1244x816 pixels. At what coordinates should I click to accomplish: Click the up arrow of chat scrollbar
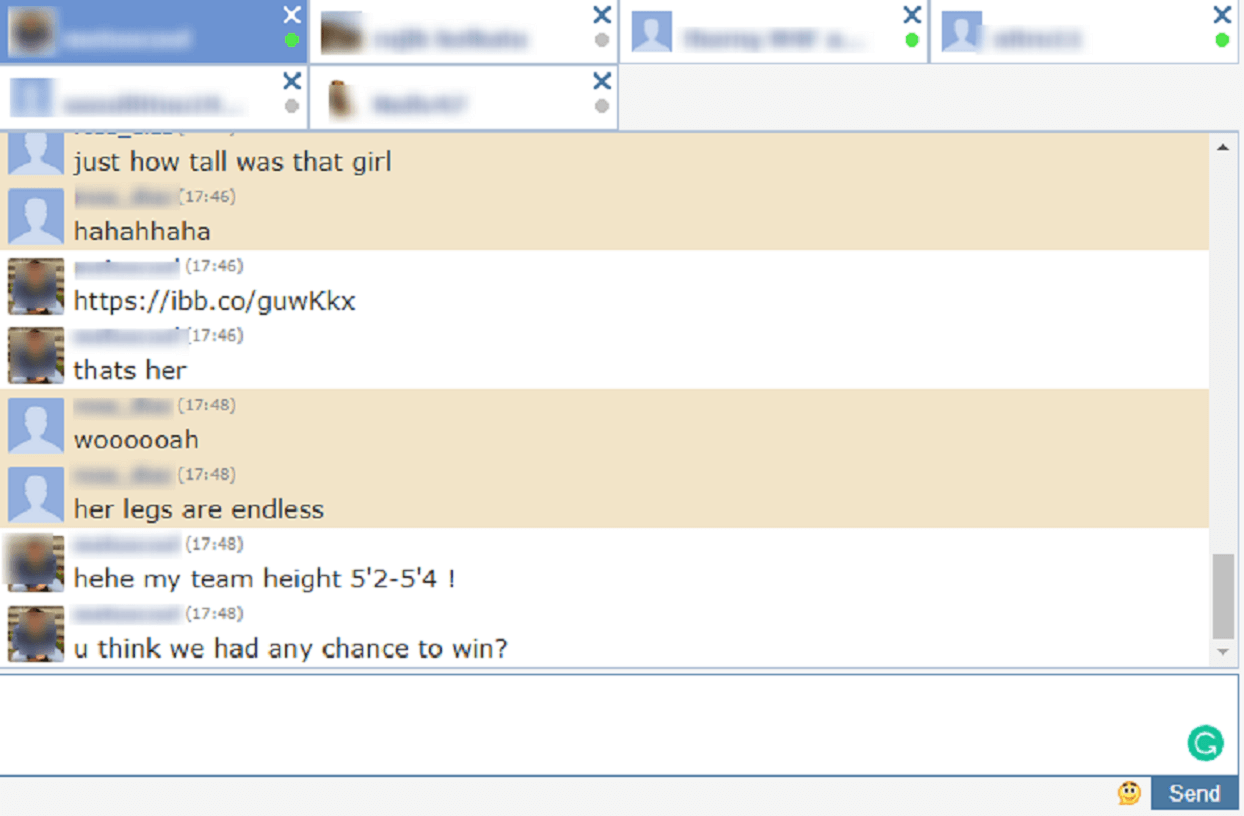(x=1223, y=148)
